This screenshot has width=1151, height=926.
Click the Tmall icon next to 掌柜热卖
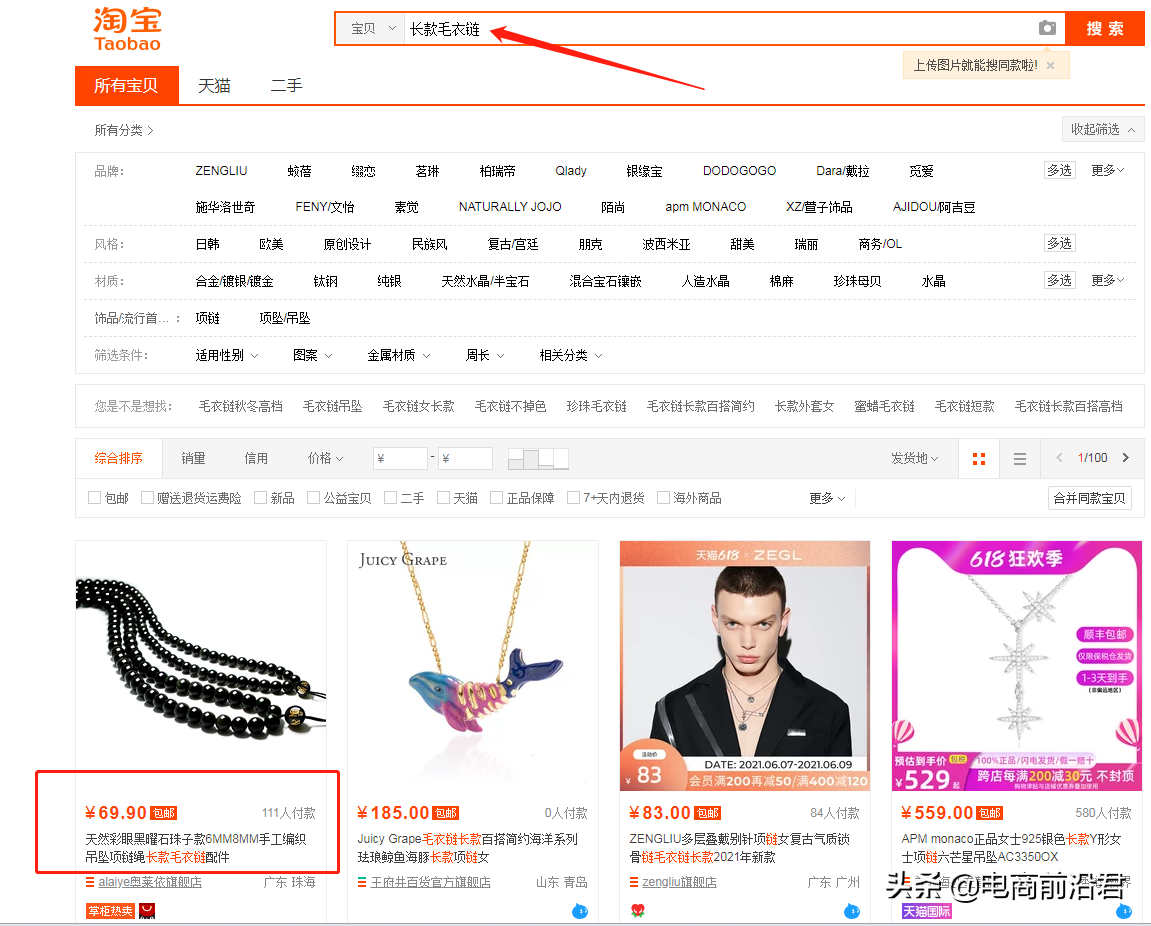[148, 911]
